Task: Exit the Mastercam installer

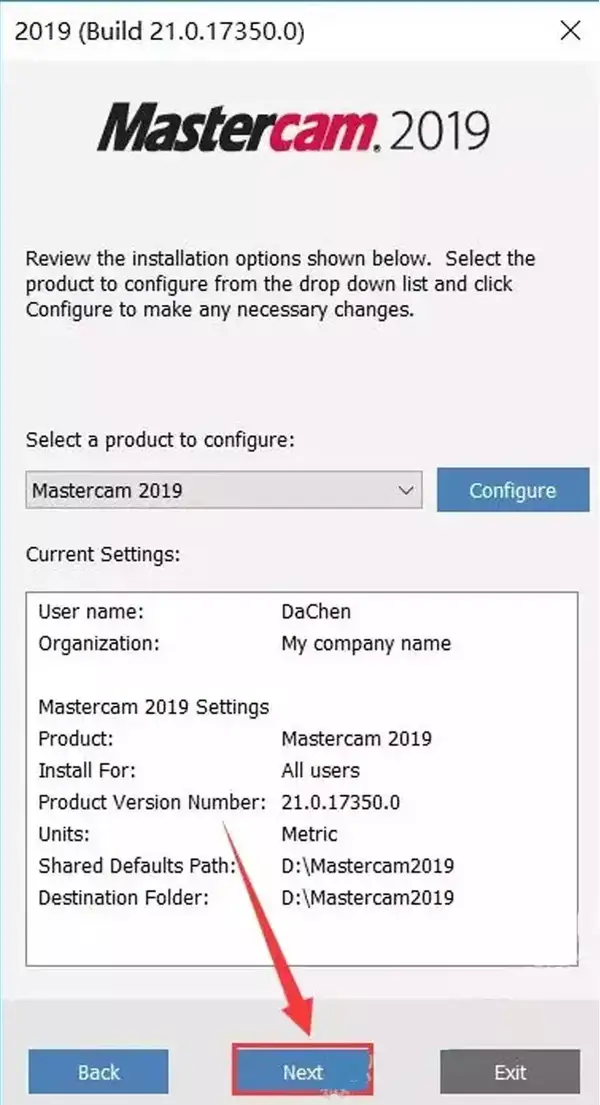Action: click(510, 1072)
